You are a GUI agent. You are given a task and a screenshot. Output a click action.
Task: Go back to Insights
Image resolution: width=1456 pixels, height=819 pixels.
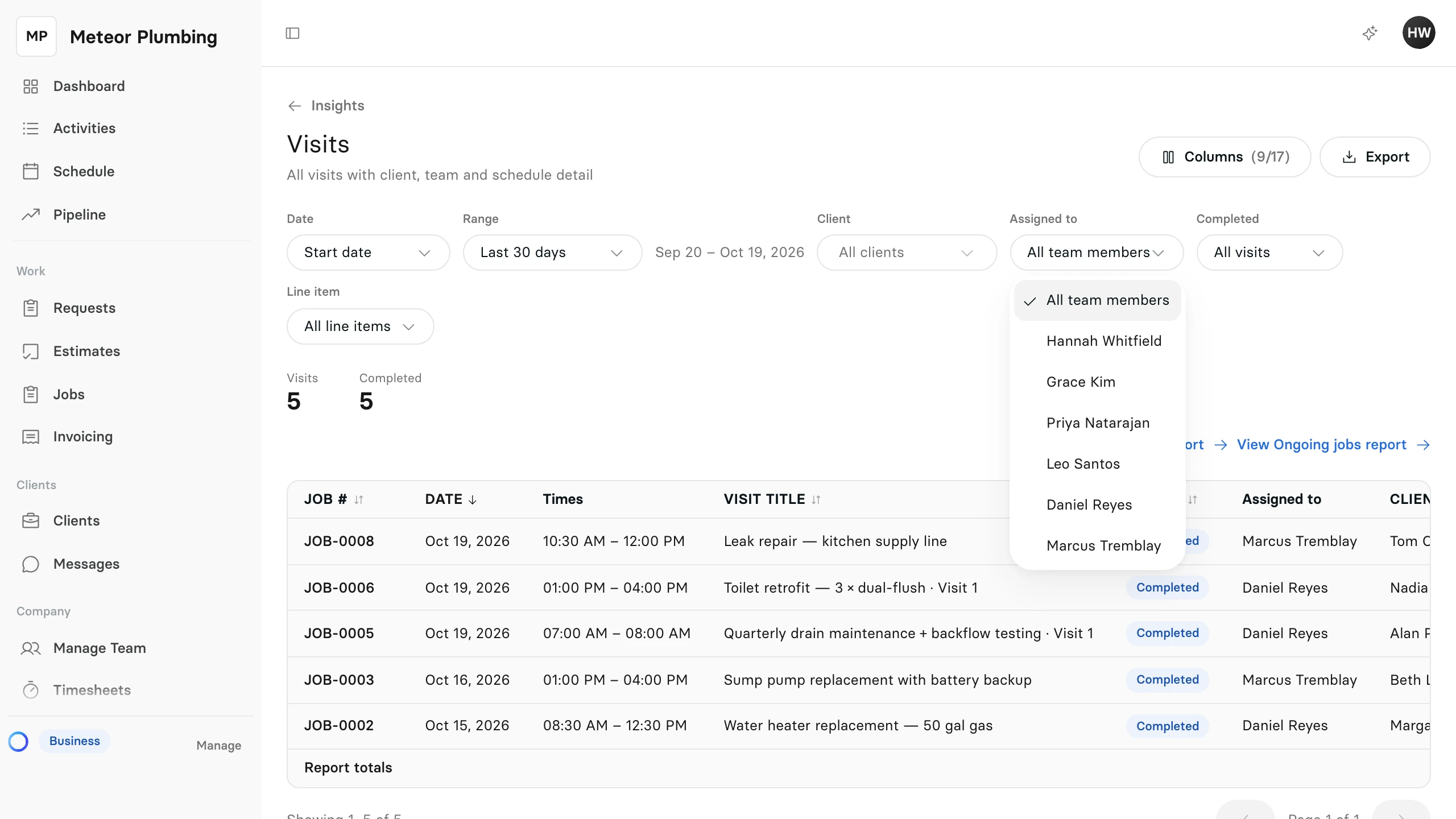(326, 106)
